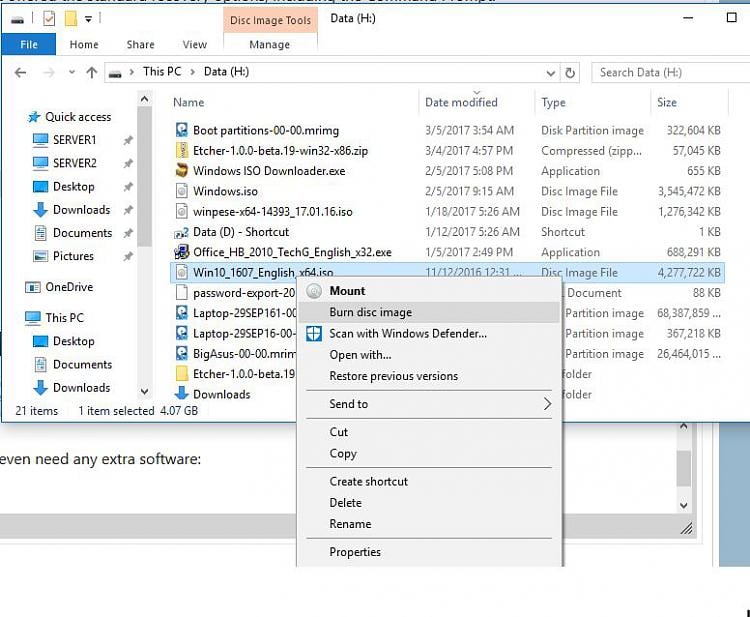The height and width of the screenshot is (617, 750).
Task: Sort files by Date modified column
Action: (x=461, y=102)
